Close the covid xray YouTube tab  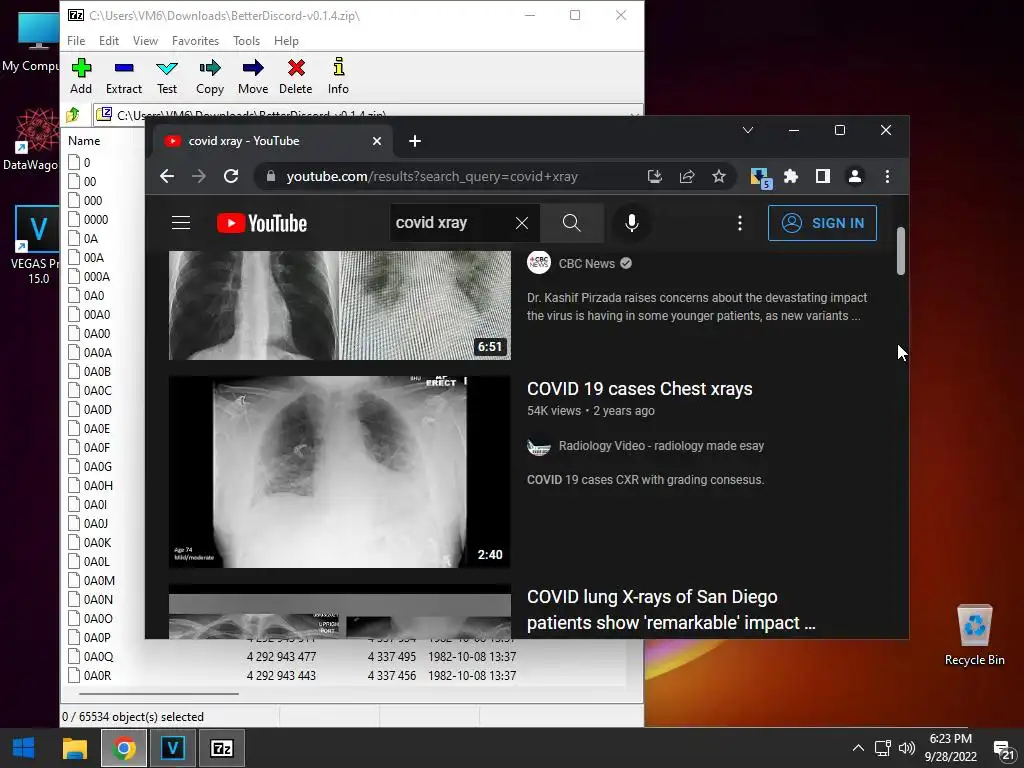click(377, 141)
